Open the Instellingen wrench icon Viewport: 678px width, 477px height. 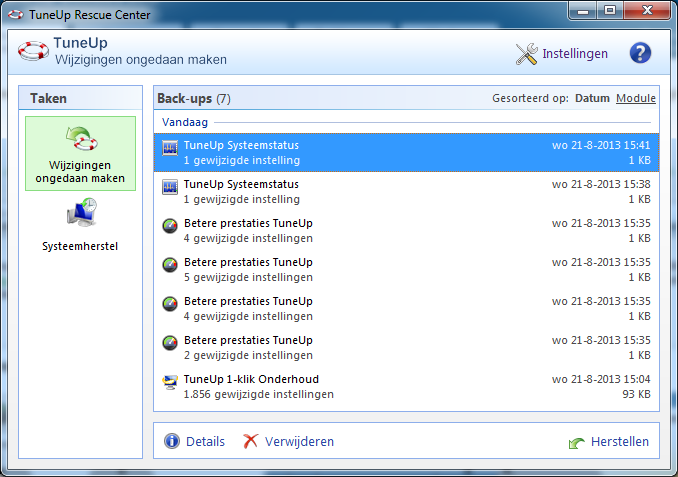(x=527, y=54)
